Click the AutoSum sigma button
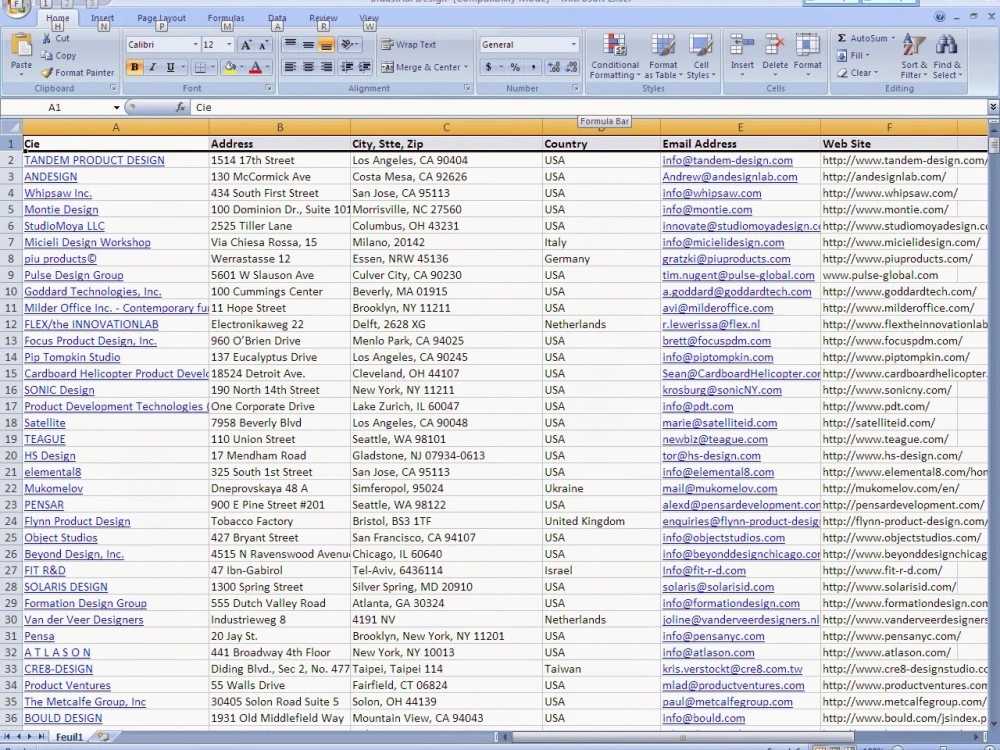The width and height of the screenshot is (1000, 750). pos(862,38)
